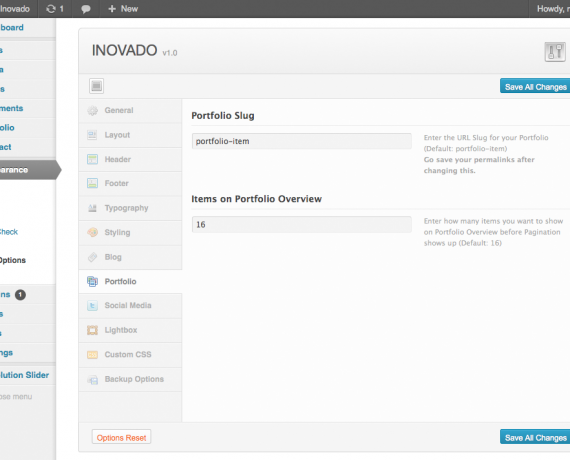
Task: Open the Header options tab
Action: click(x=130, y=159)
